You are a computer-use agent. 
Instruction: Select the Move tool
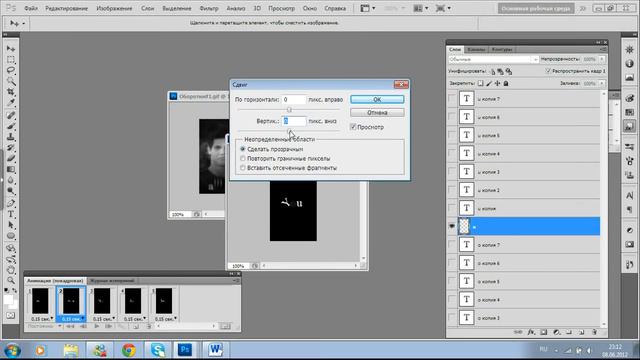point(11,49)
